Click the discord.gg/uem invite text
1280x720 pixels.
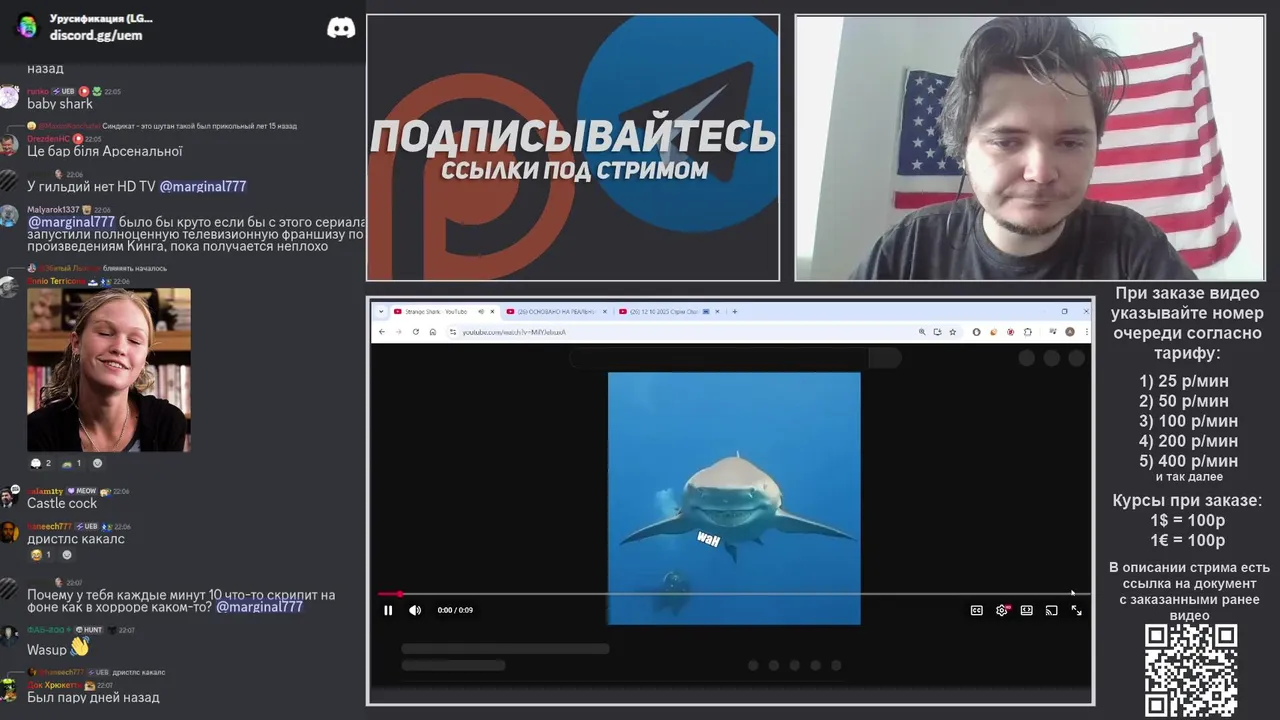pos(96,35)
